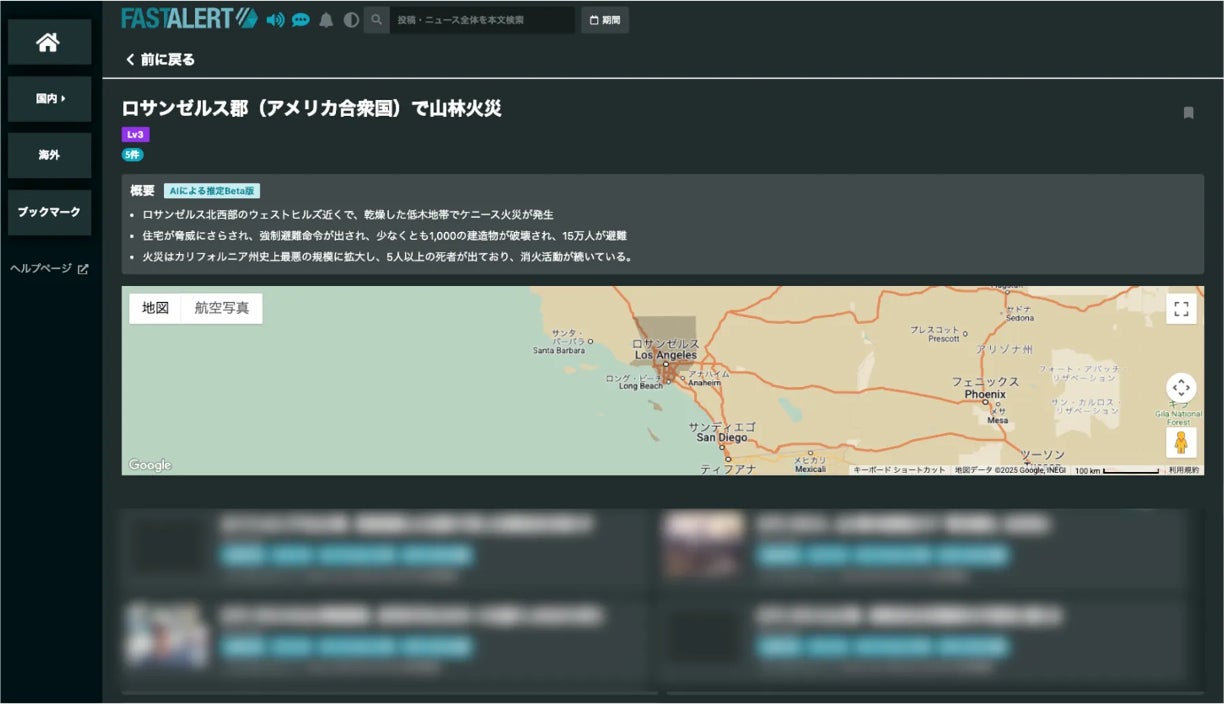Switch the map to 航空写真 view

pyautogui.click(x=221, y=308)
